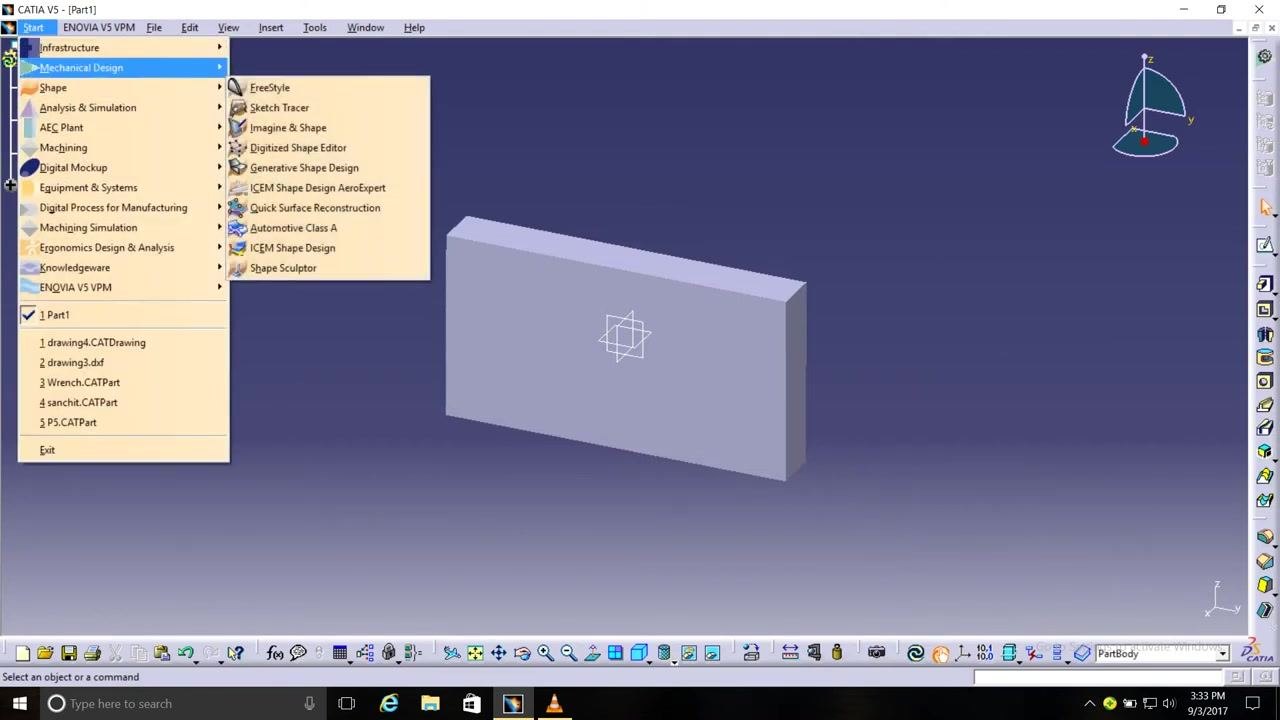Screen dimensions: 1280x720
Task: Open recent file Wrench.CATPart
Action: 124,383
